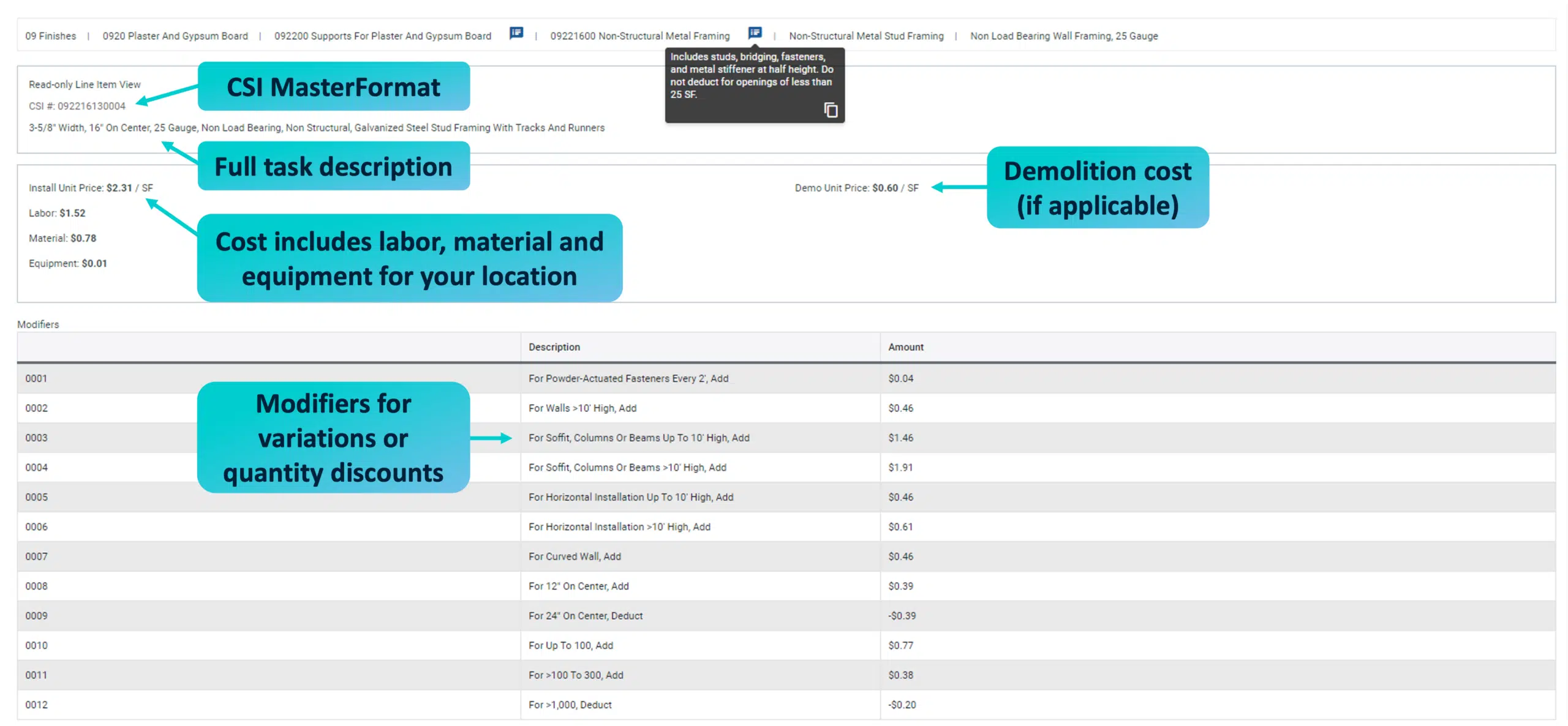The width and height of the screenshot is (1568, 726).
Task: Click the Equipment: $0.01 value
Action: (x=68, y=263)
